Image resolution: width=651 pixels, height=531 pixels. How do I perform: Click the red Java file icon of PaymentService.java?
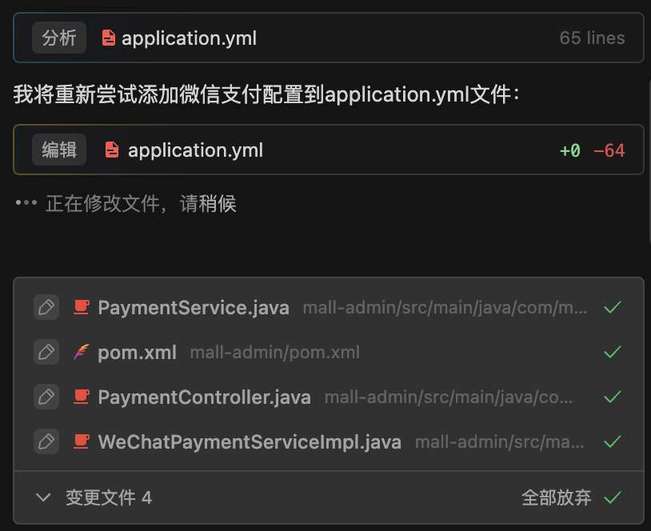81,307
